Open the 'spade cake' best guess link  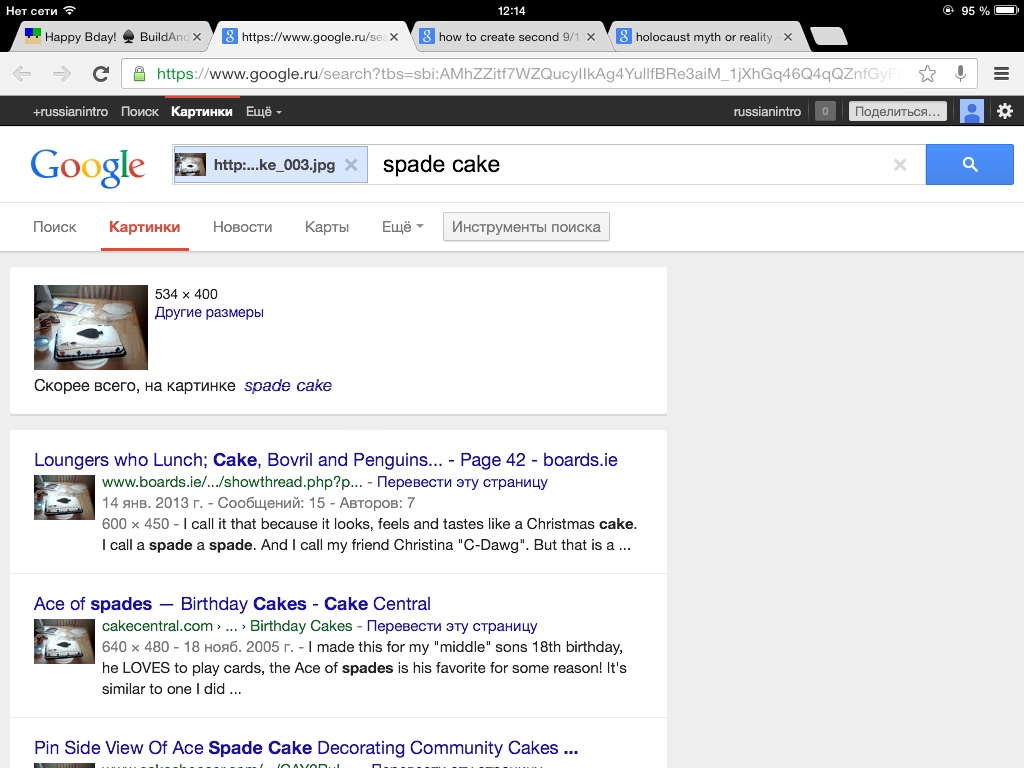click(x=288, y=385)
